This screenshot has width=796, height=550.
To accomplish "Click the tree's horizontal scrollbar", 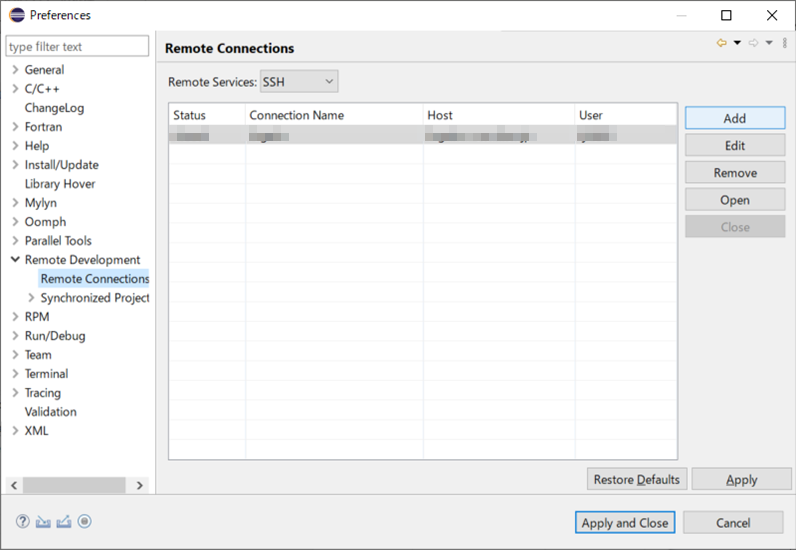I will (75, 485).
